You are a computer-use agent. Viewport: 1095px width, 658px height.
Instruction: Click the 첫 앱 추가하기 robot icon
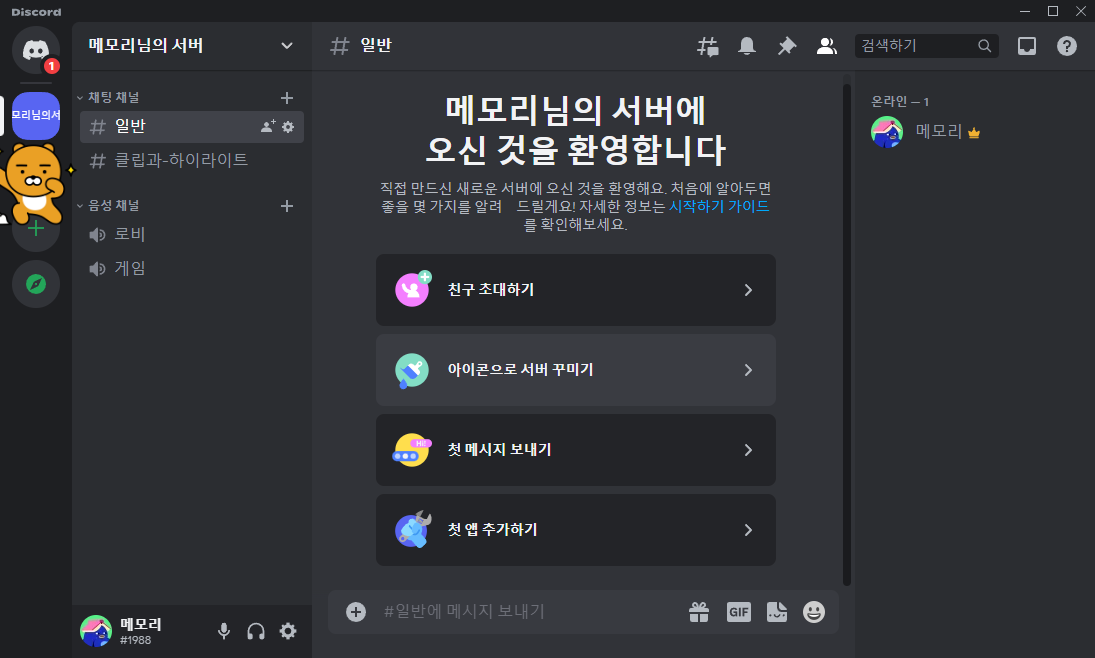(412, 529)
